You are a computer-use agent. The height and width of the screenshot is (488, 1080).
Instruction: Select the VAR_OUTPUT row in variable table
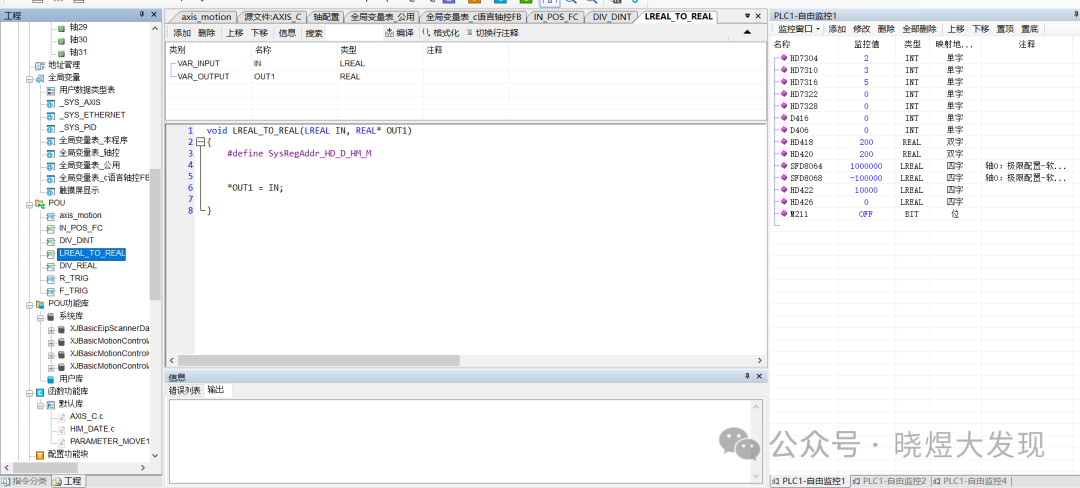click(x=466, y=76)
